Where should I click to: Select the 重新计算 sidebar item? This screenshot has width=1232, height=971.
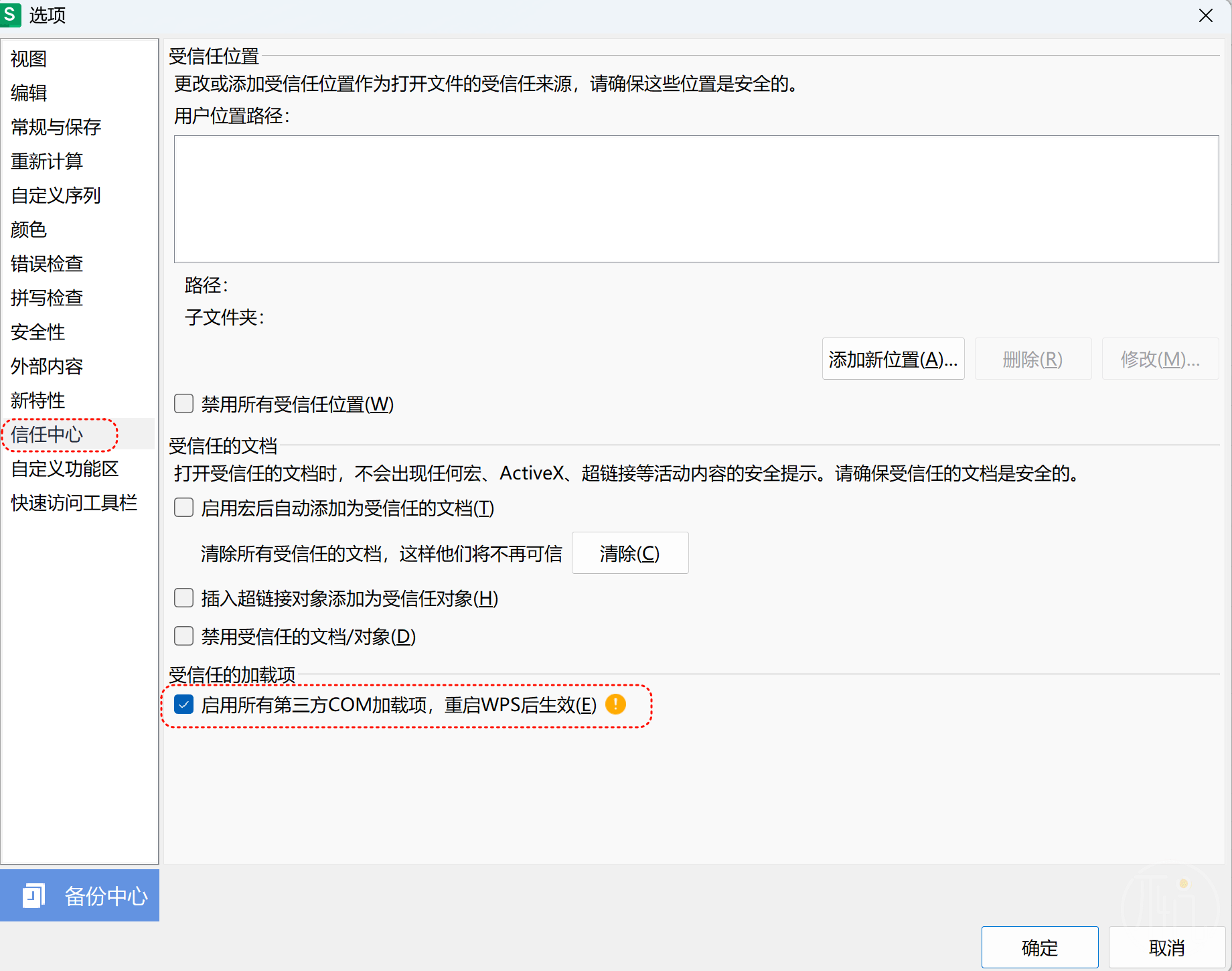(x=47, y=161)
